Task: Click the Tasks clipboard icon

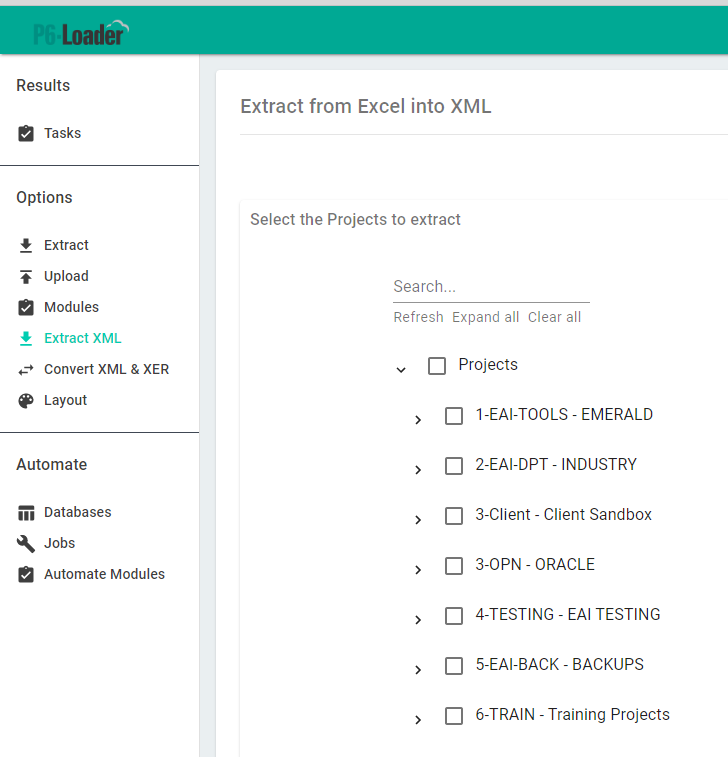Action: (x=26, y=133)
